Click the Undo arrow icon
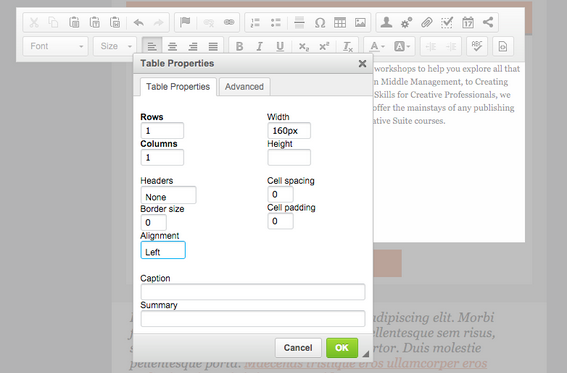This screenshot has height=373, width=567. 139,23
